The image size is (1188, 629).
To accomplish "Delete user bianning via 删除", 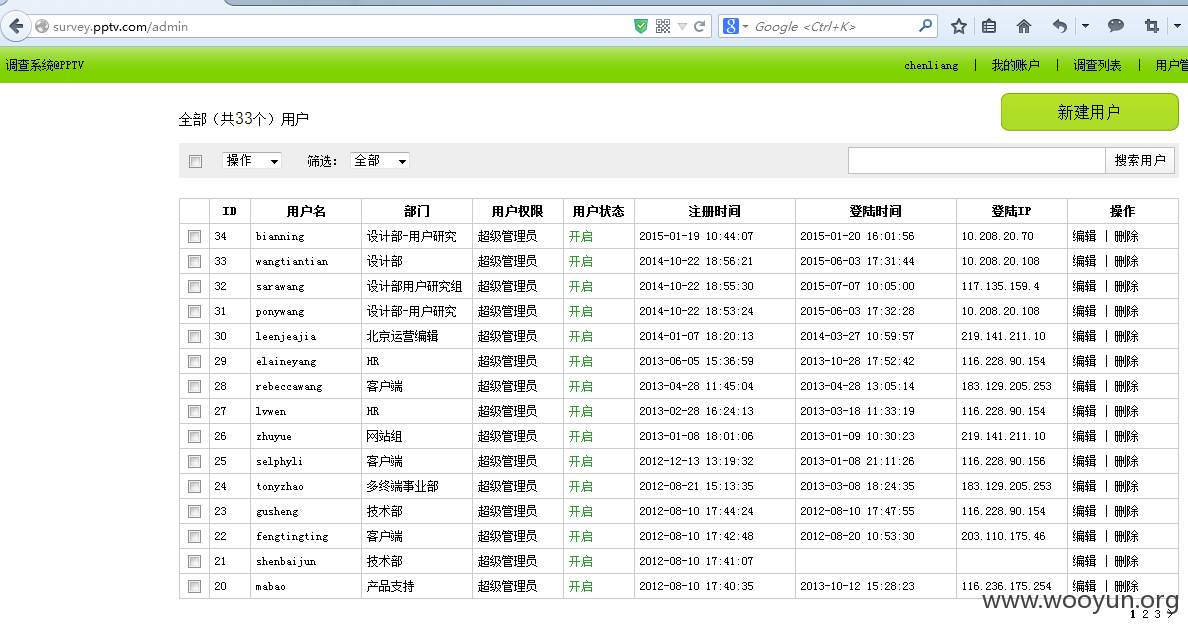I will point(1126,236).
